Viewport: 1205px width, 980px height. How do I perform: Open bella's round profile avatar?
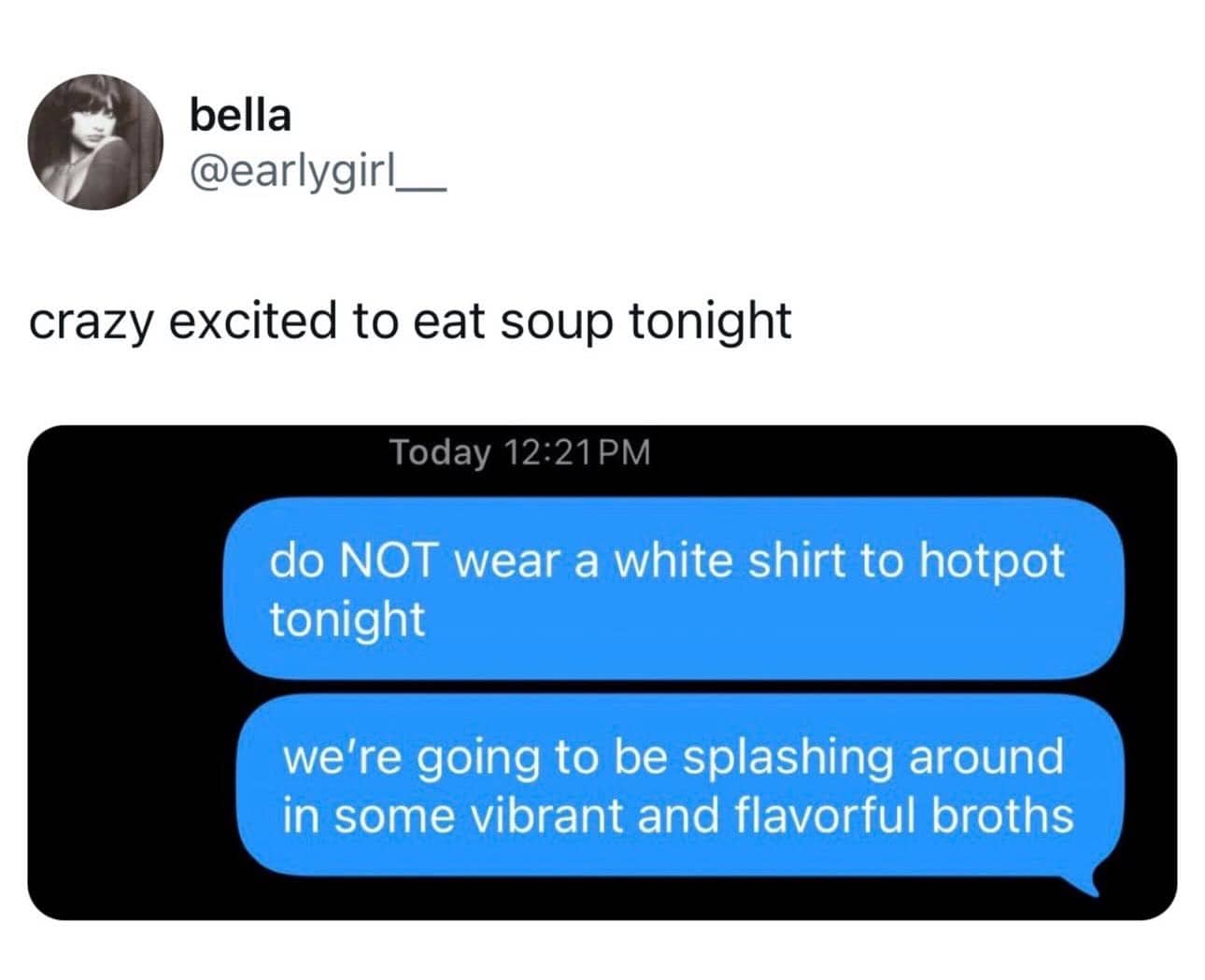pyautogui.click(x=95, y=142)
